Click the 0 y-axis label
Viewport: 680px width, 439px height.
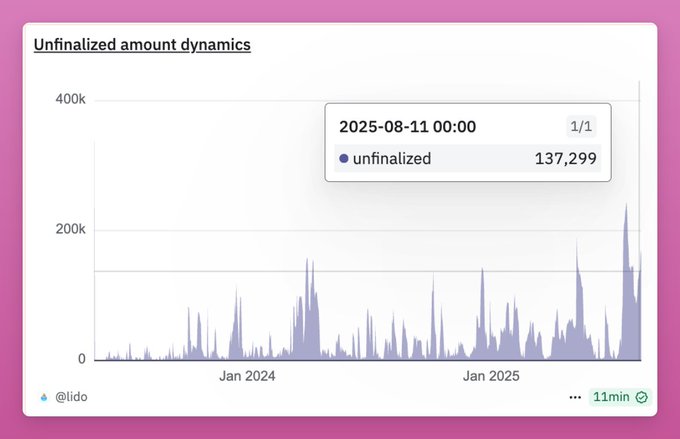82,359
